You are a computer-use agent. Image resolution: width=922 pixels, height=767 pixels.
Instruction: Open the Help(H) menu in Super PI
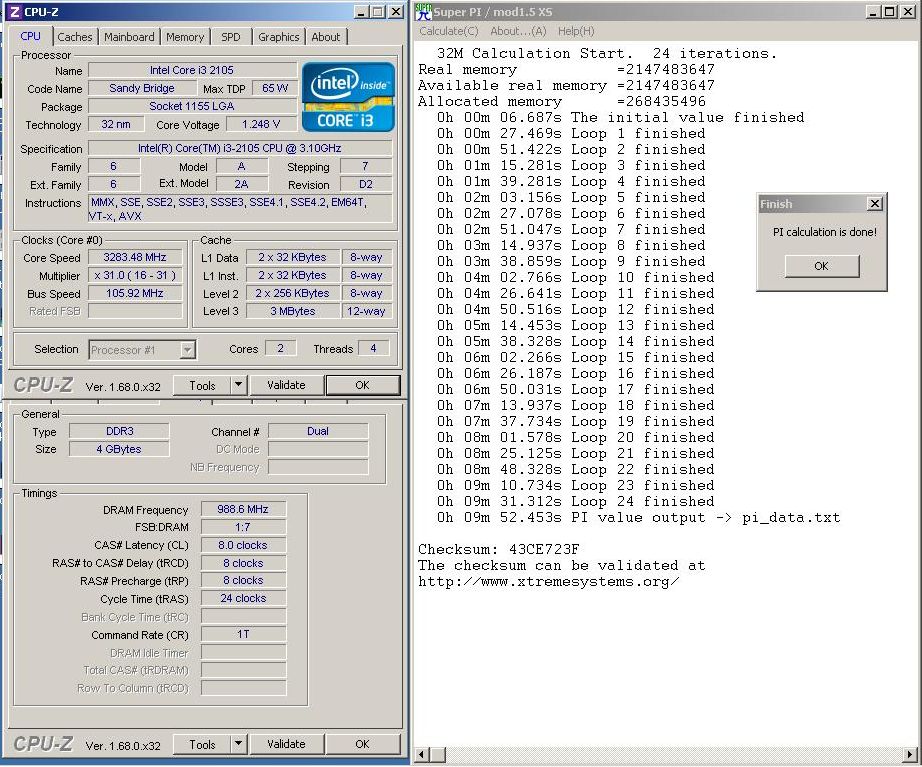576,31
